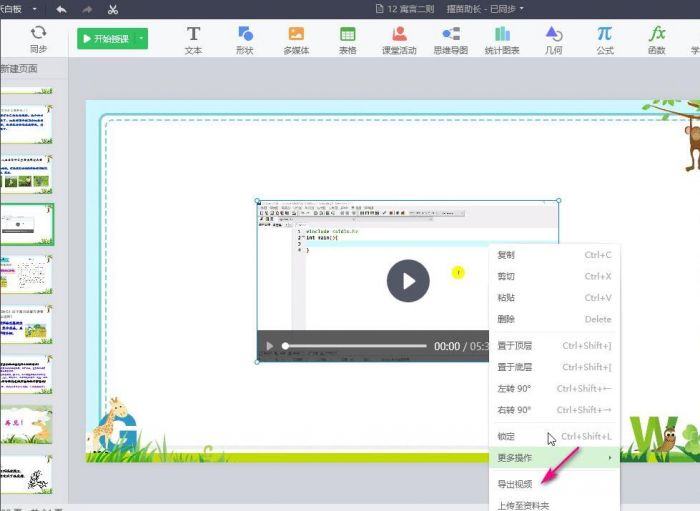
Task: Expand the 开始授课 dropdown arrow
Action: [142, 39]
